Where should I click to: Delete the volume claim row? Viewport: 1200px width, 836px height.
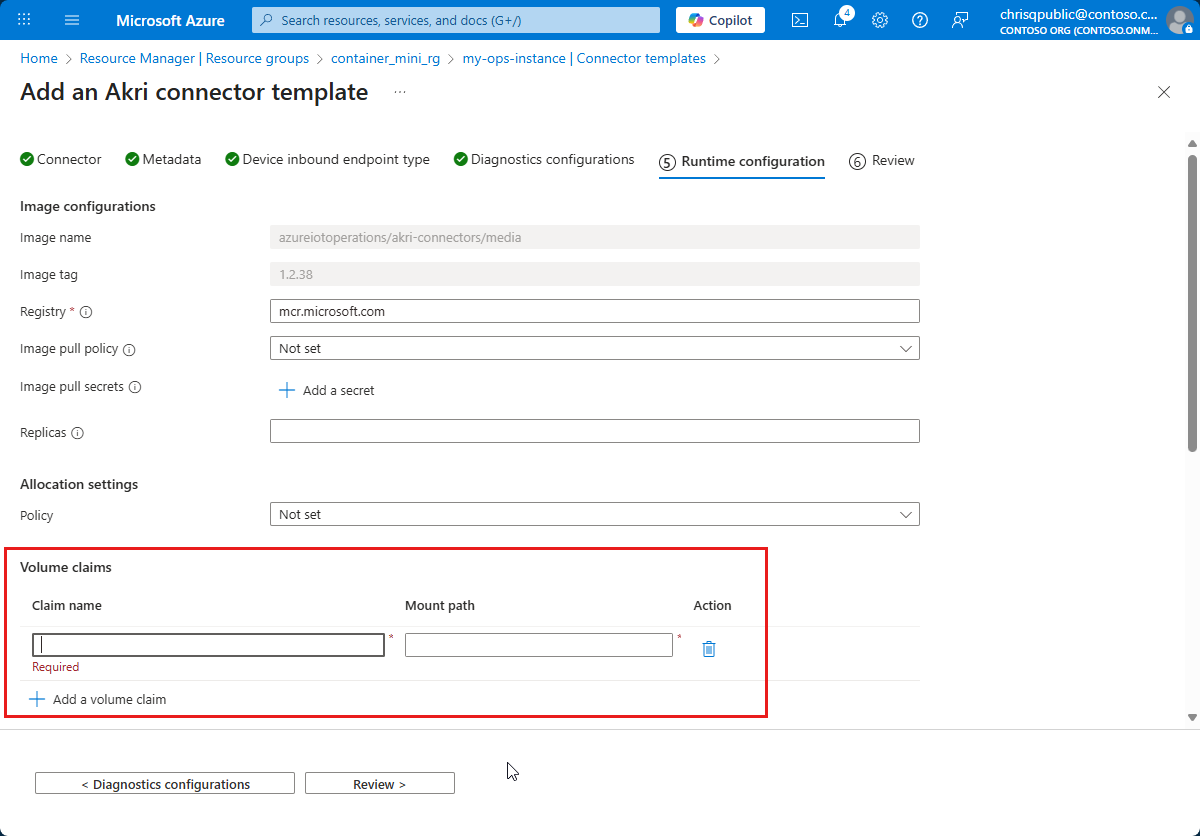pos(709,649)
